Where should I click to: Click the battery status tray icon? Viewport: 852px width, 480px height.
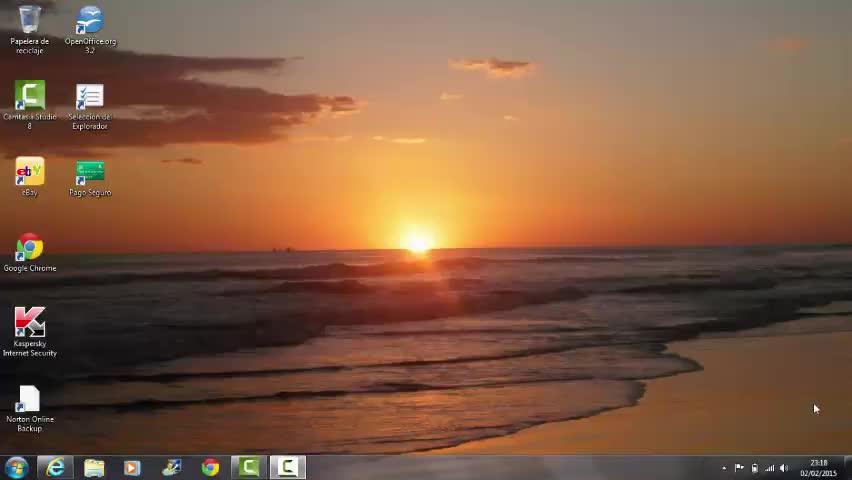[755, 468]
